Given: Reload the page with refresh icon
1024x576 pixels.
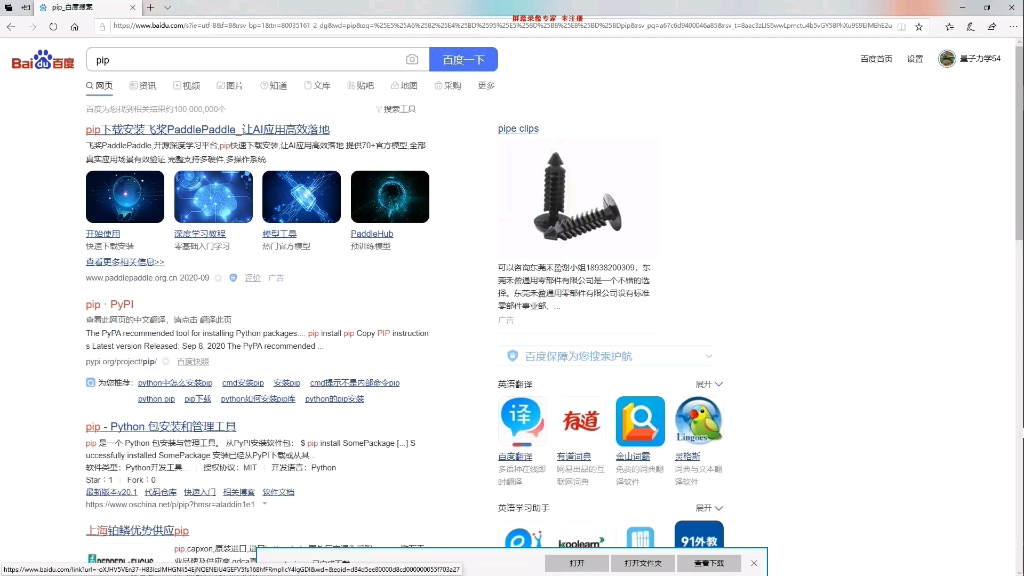Looking at the screenshot, I should 53,27.
